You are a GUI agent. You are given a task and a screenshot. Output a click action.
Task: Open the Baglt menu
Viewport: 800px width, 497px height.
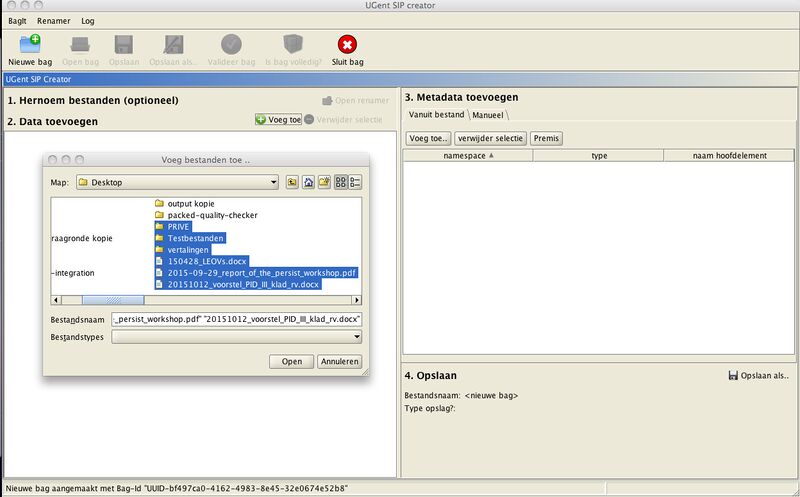[17, 20]
